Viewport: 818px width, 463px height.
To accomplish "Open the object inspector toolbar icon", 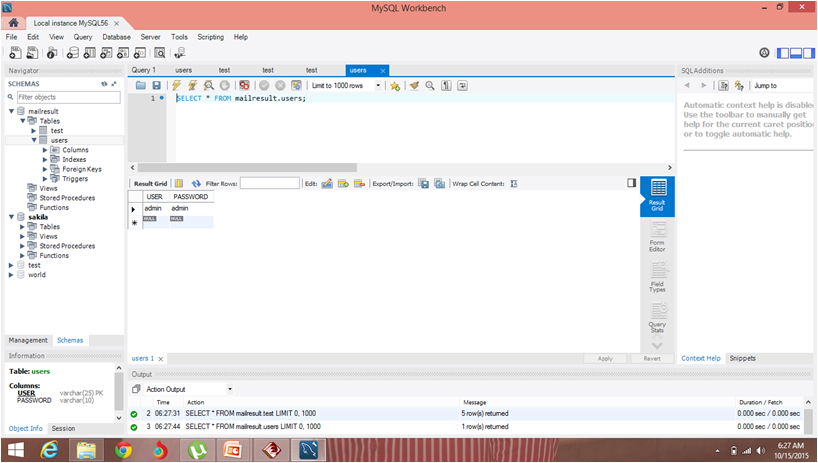I will (x=52, y=53).
